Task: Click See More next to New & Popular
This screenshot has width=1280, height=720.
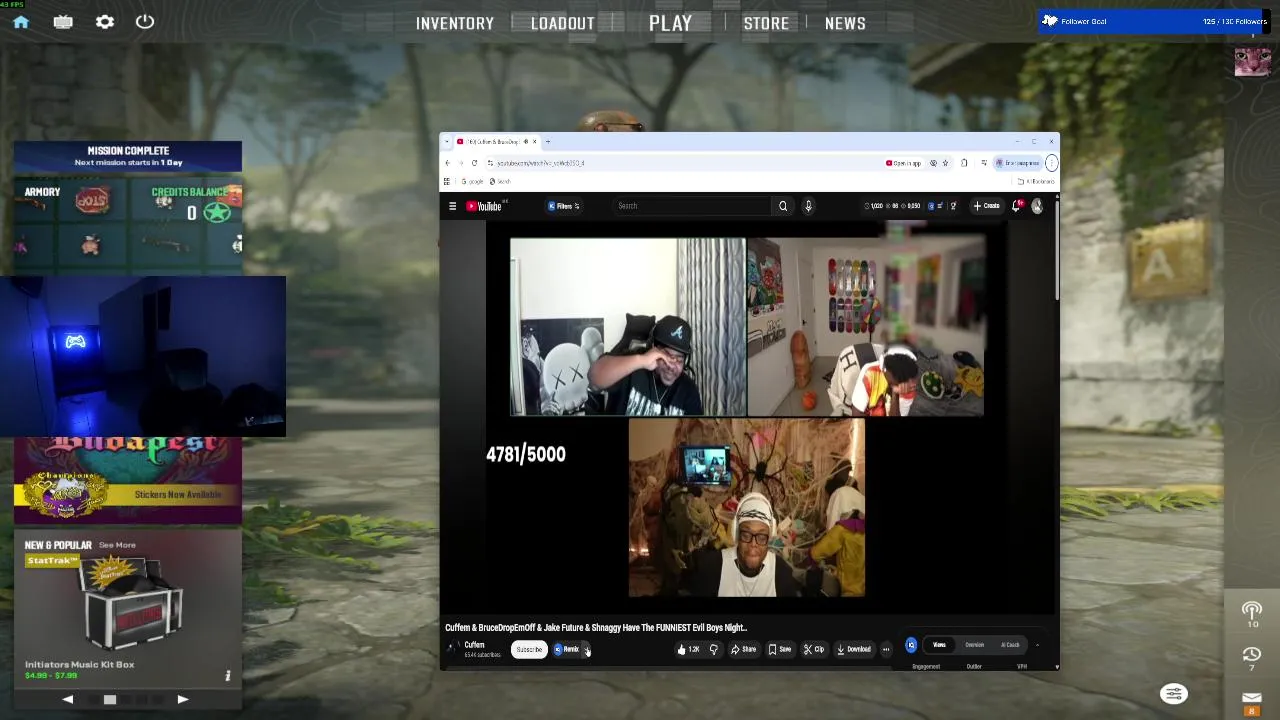Action: [x=117, y=545]
